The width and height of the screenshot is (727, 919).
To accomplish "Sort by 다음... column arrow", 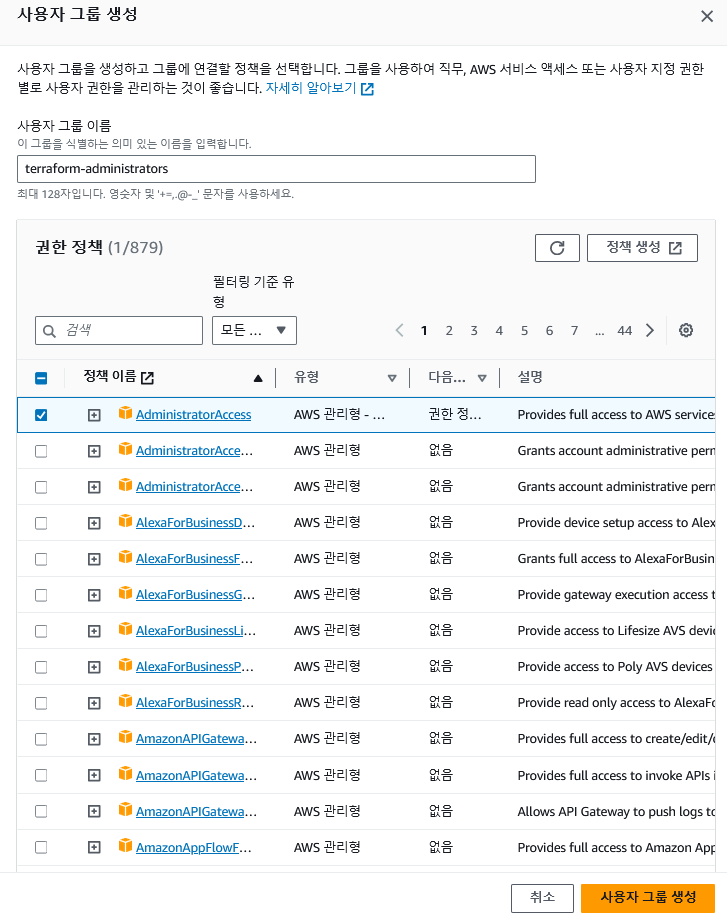I will [482, 378].
